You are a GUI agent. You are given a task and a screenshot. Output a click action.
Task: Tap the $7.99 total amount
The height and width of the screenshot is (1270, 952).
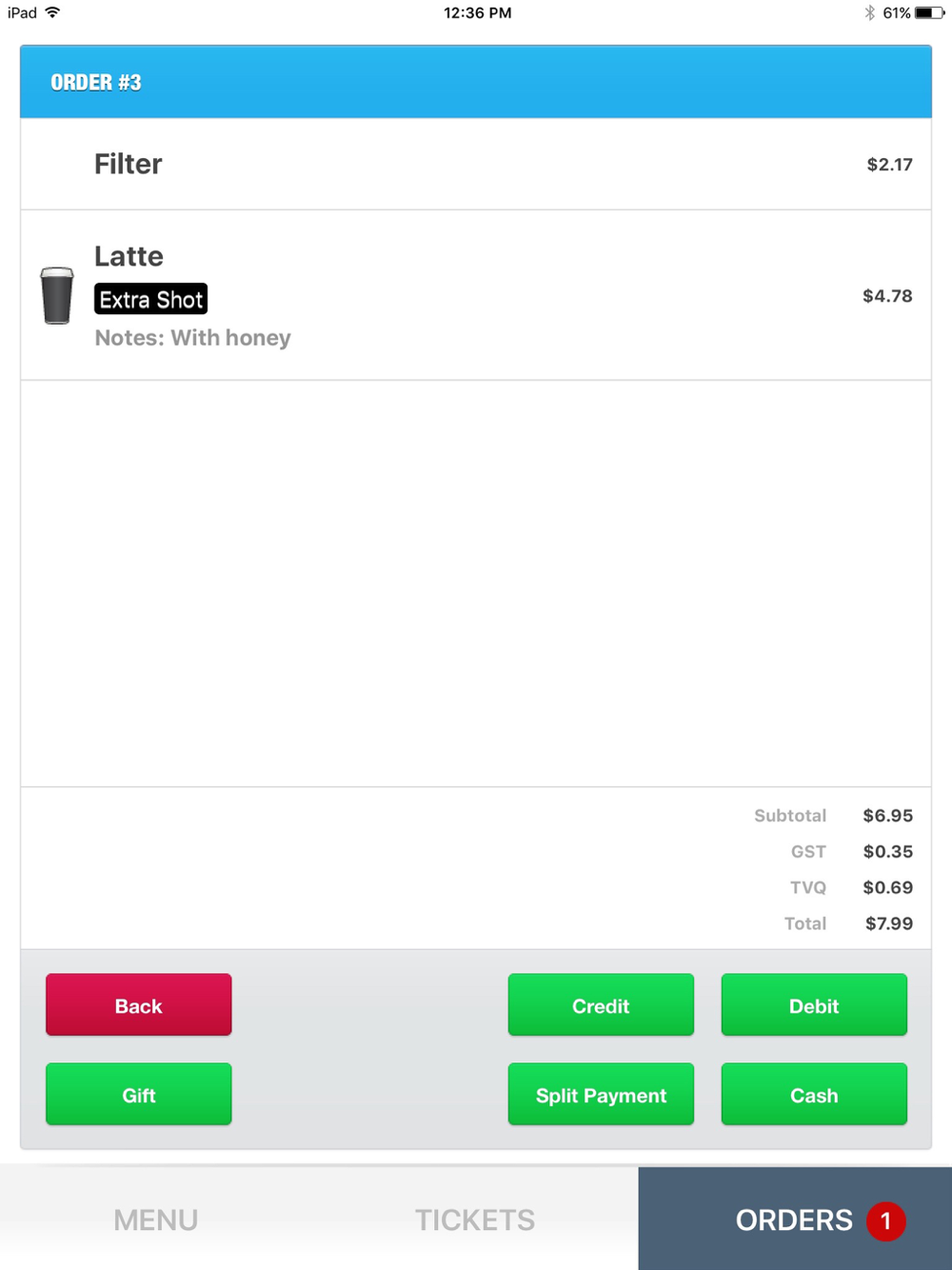(x=888, y=923)
